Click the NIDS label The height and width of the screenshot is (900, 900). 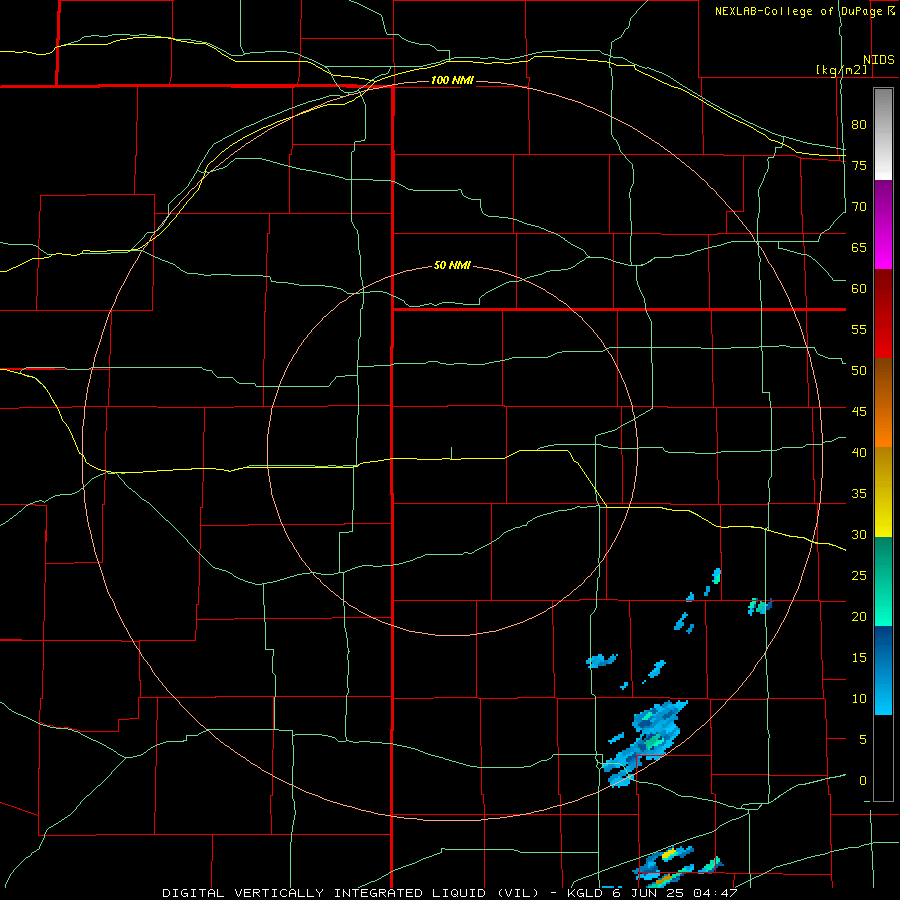[x=879, y=60]
